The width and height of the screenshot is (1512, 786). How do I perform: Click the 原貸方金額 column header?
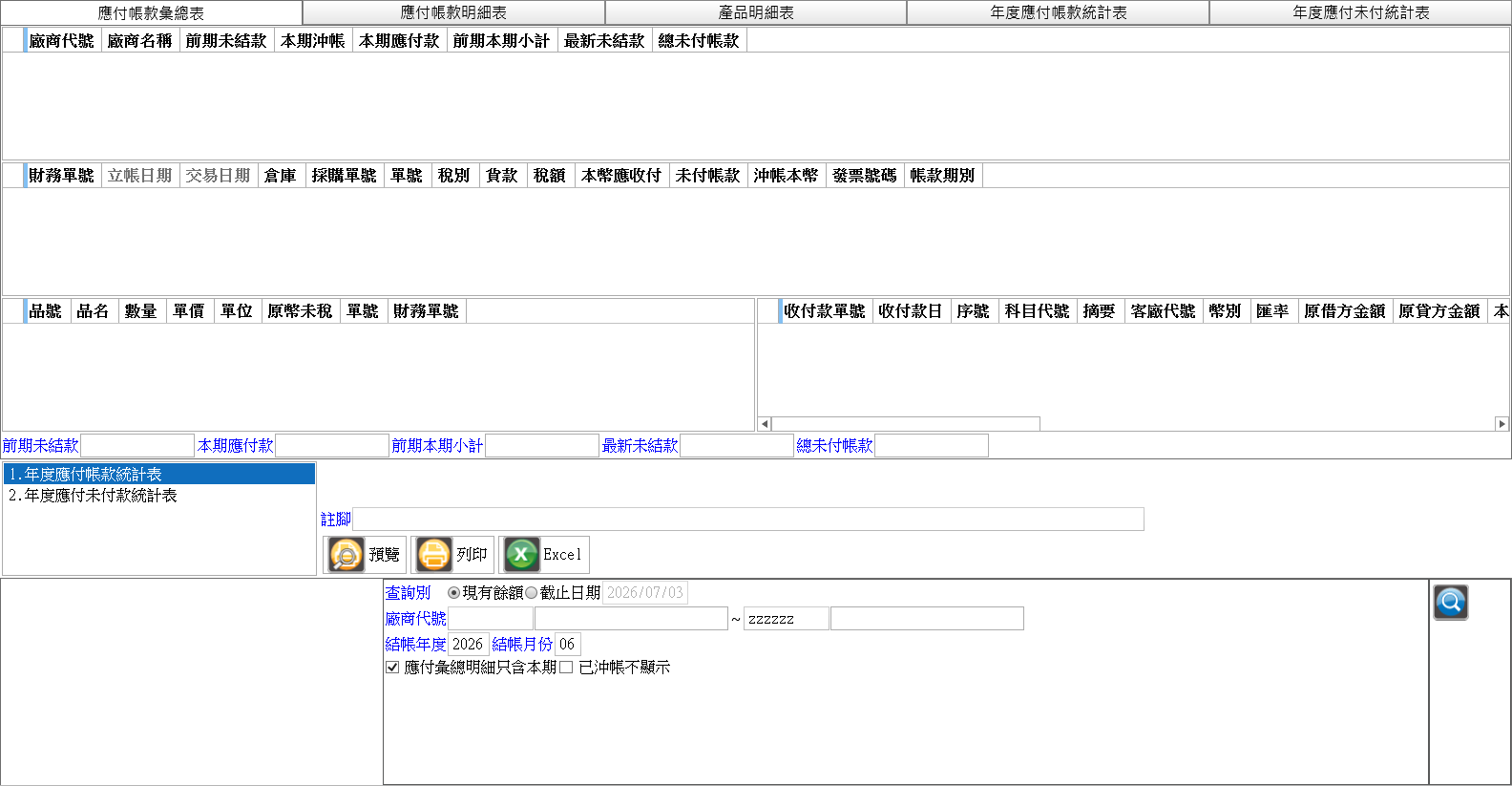1440,311
